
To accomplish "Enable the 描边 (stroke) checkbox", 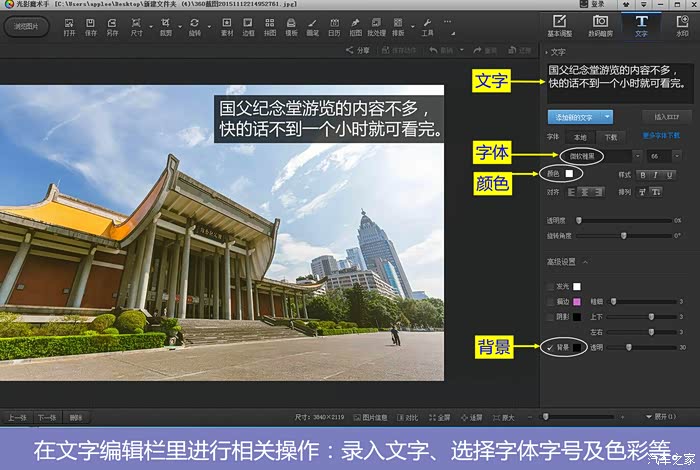I will coord(549,301).
